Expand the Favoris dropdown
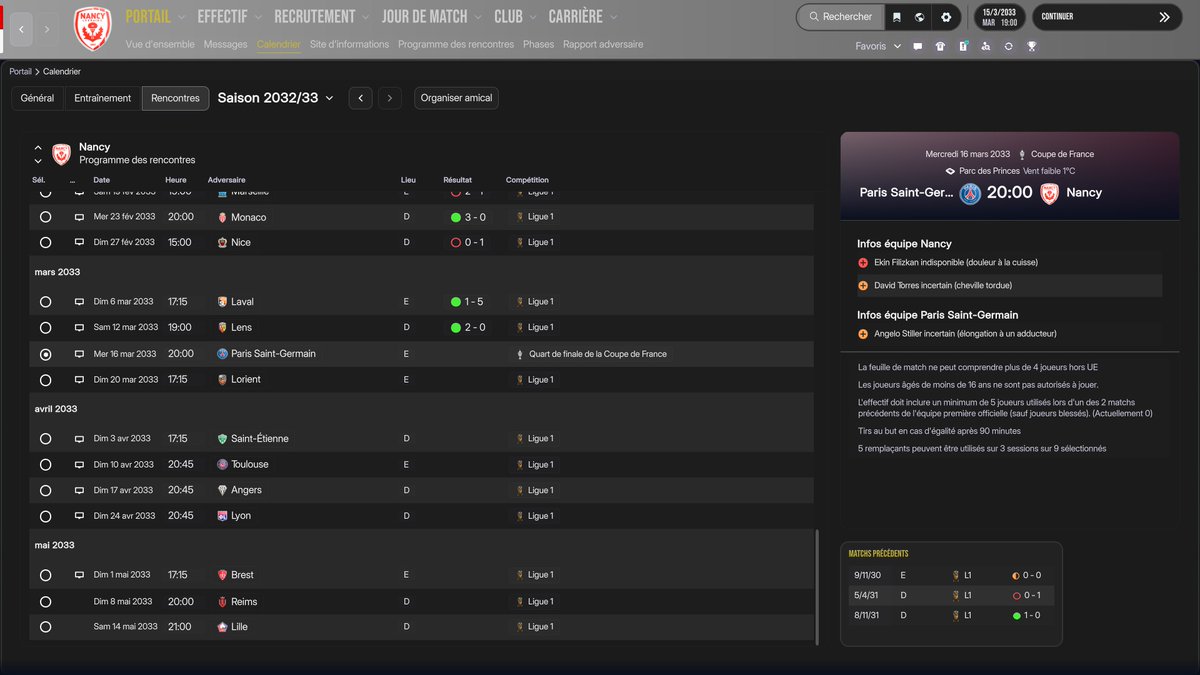 pyautogui.click(x=878, y=46)
